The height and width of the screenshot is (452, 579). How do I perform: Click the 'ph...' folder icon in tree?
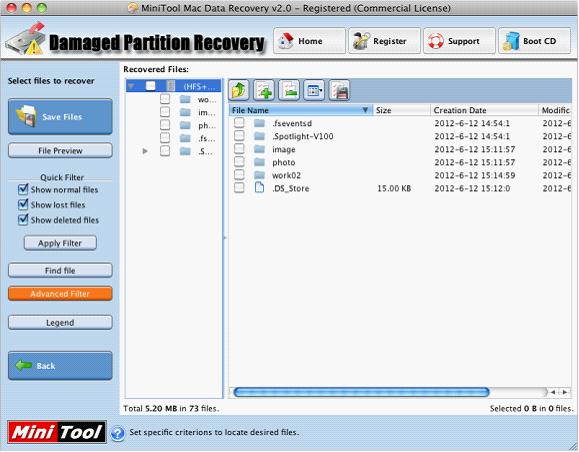tap(185, 125)
